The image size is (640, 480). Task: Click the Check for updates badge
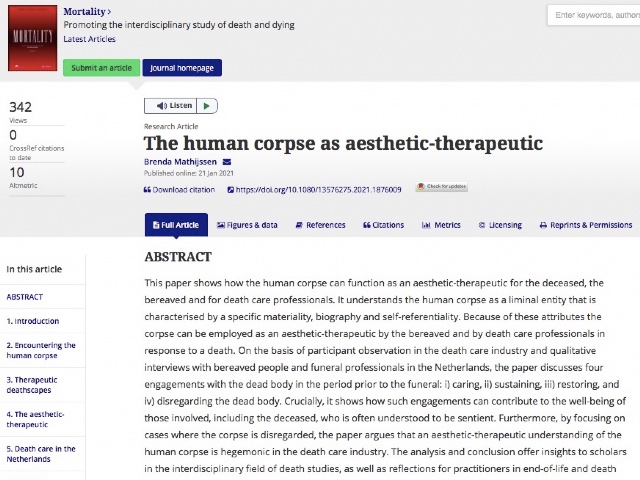[441, 187]
